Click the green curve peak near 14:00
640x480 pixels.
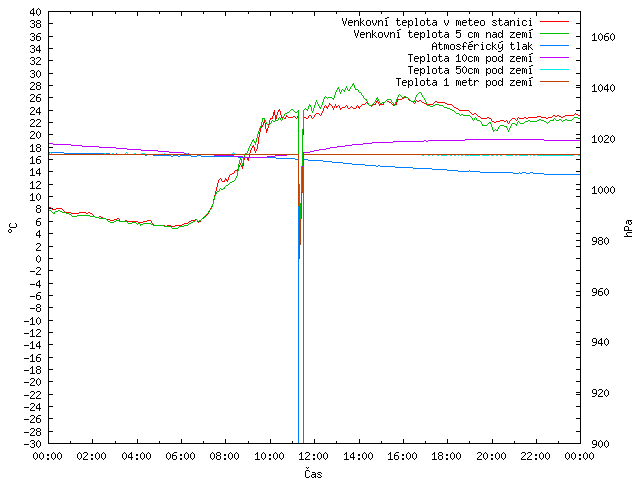[x=353, y=84]
